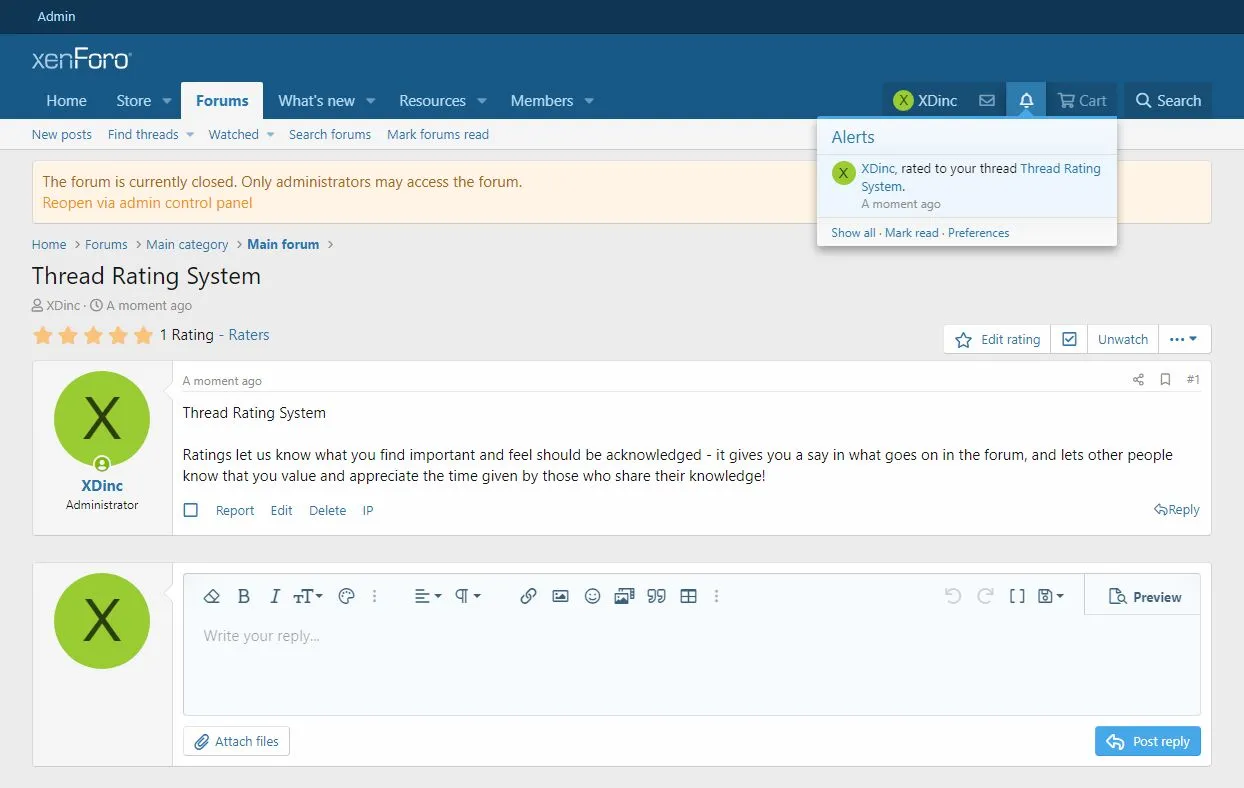Expand the thread tools three-dots dropdown
Viewport: 1244px width, 788px height.
pyautogui.click(x=1184, y=339)
